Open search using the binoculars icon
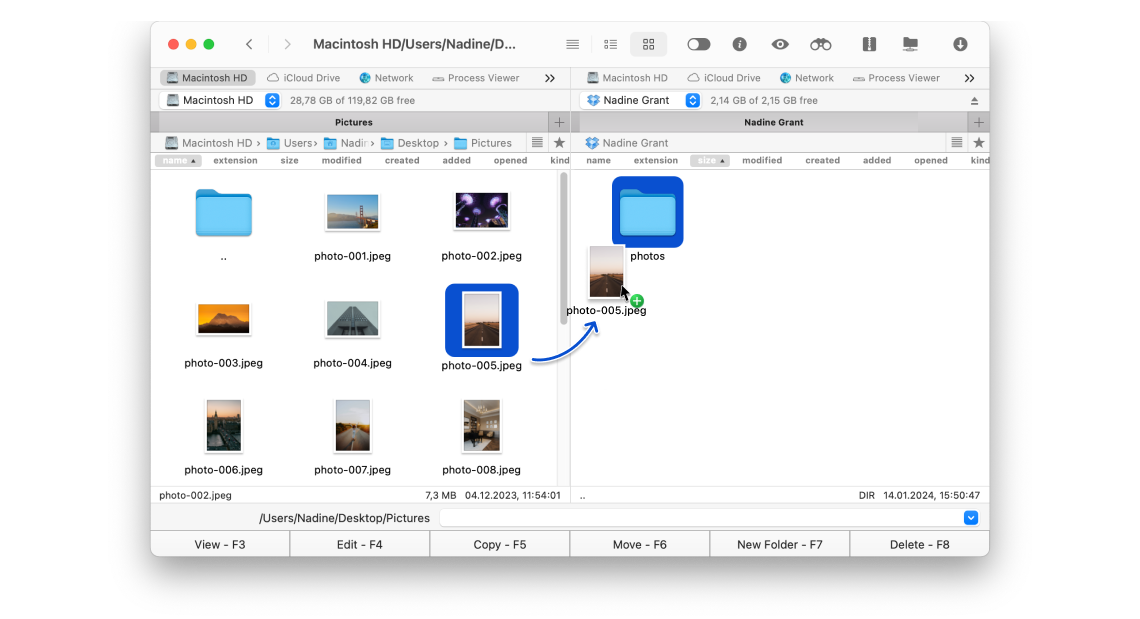The image size is (1140, 619). [820, 44]
